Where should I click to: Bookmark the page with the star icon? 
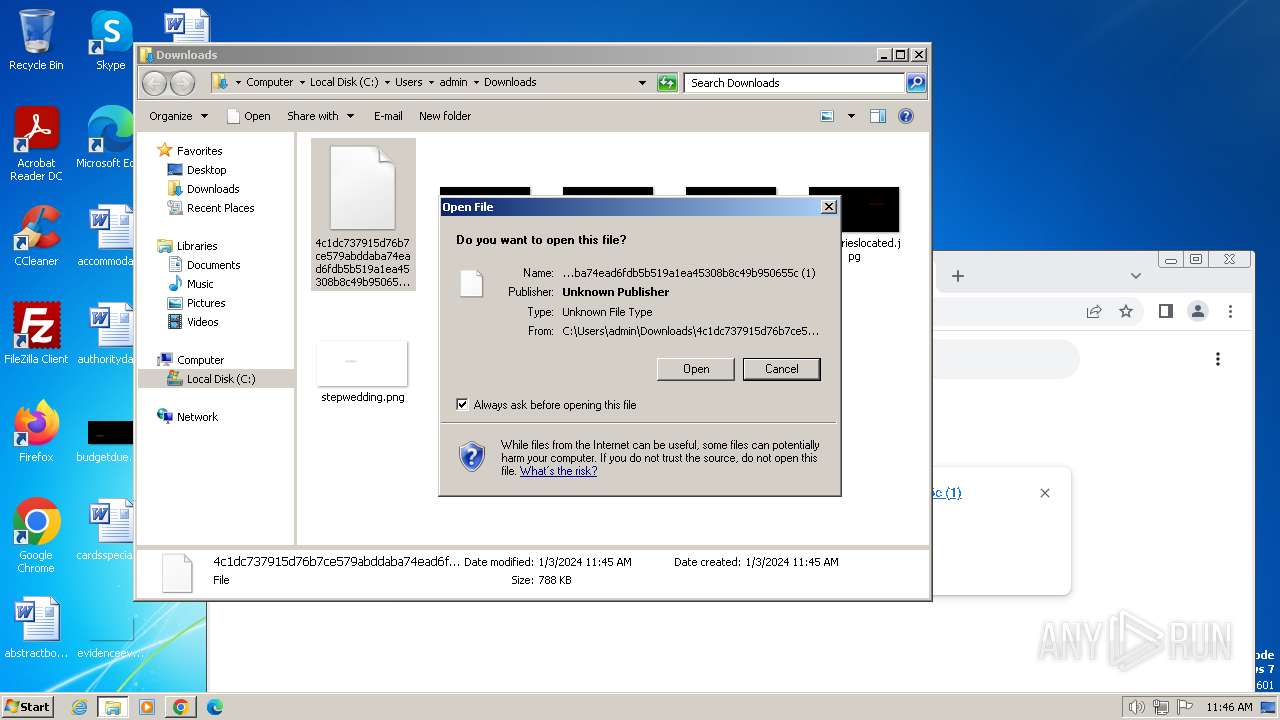pos(1126,311)
